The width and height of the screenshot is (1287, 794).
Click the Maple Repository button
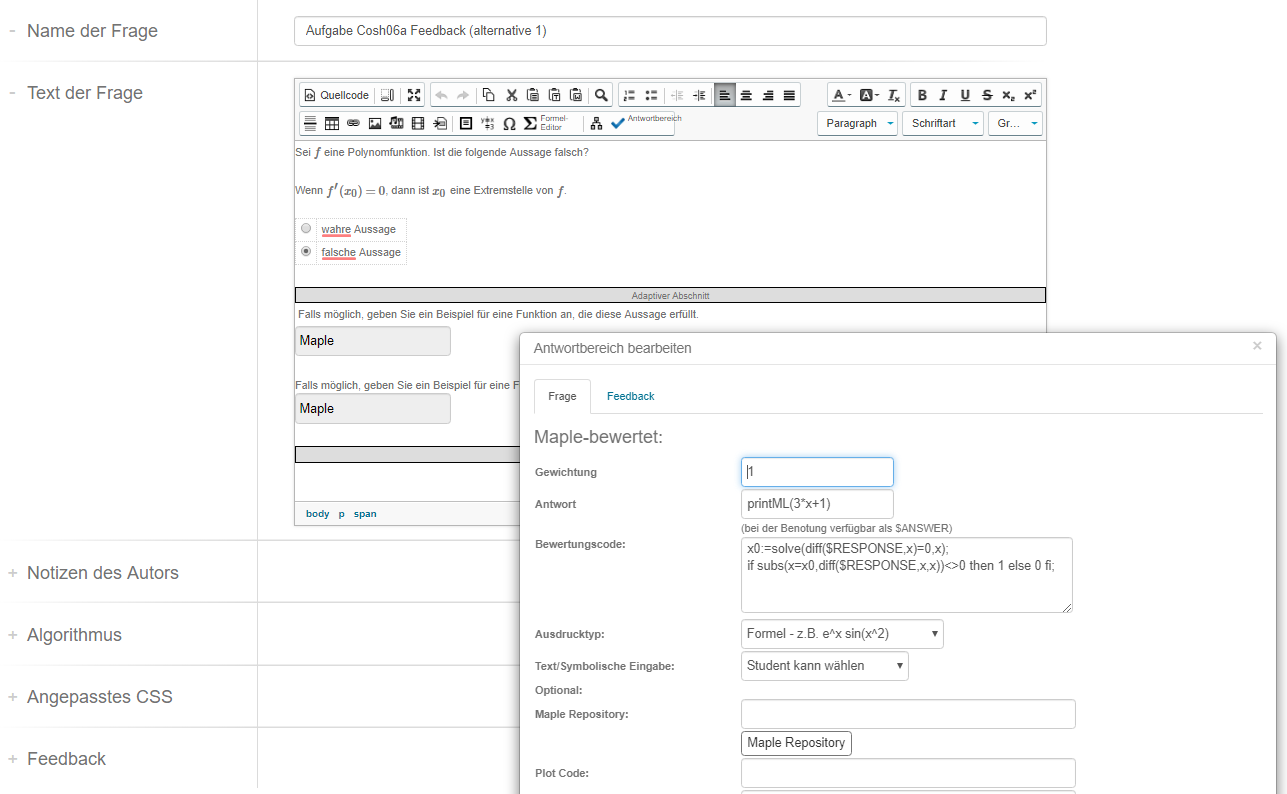click(796, 743)
